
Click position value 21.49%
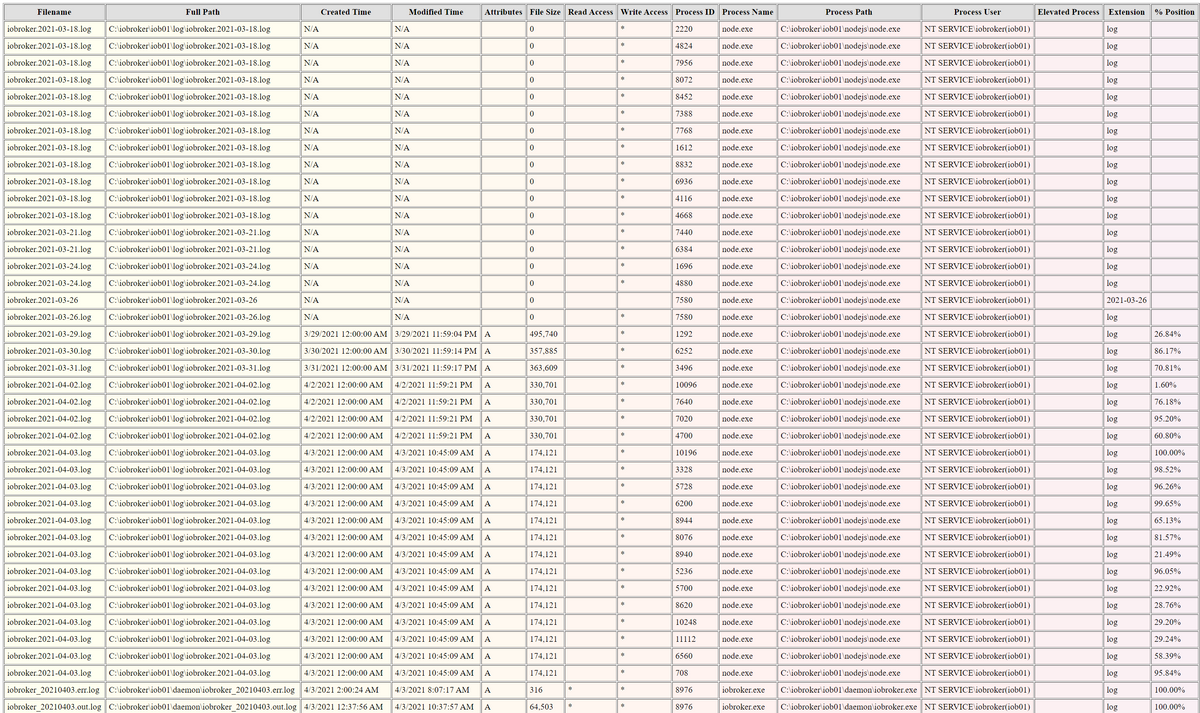coord(1173,554)
